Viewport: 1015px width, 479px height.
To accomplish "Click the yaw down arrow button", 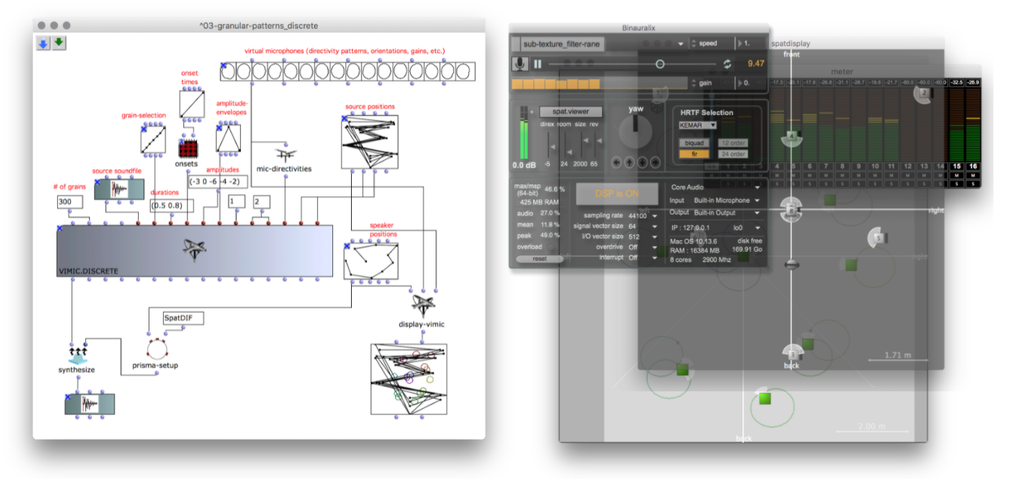I will tap(640, 162).
